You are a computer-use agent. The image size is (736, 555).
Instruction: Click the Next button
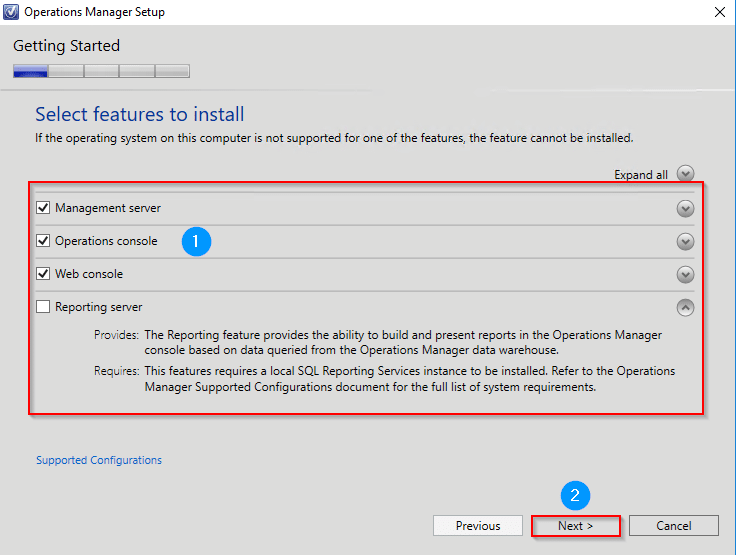point(575,526)
